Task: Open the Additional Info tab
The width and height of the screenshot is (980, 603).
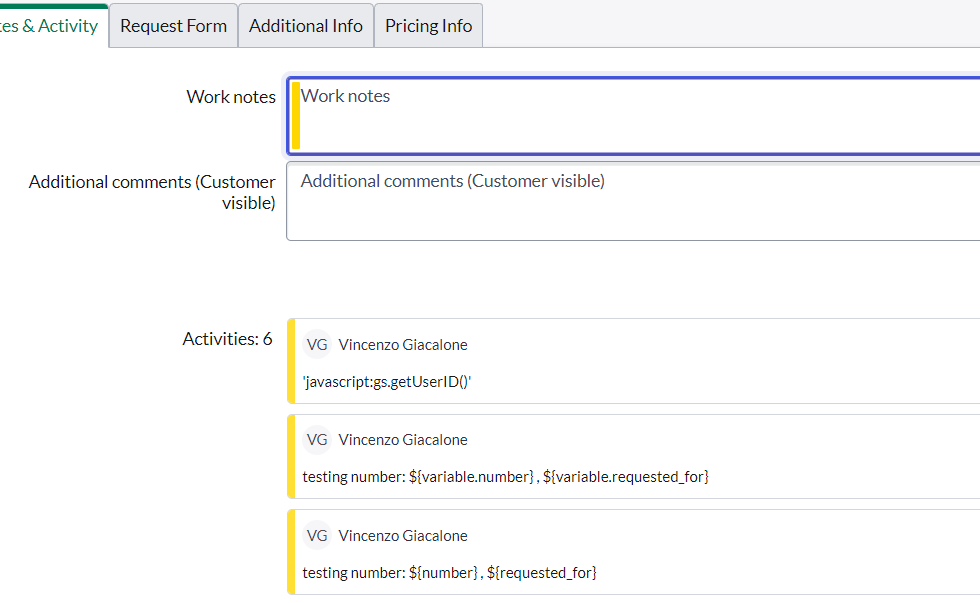Action: tap(305, 25)
